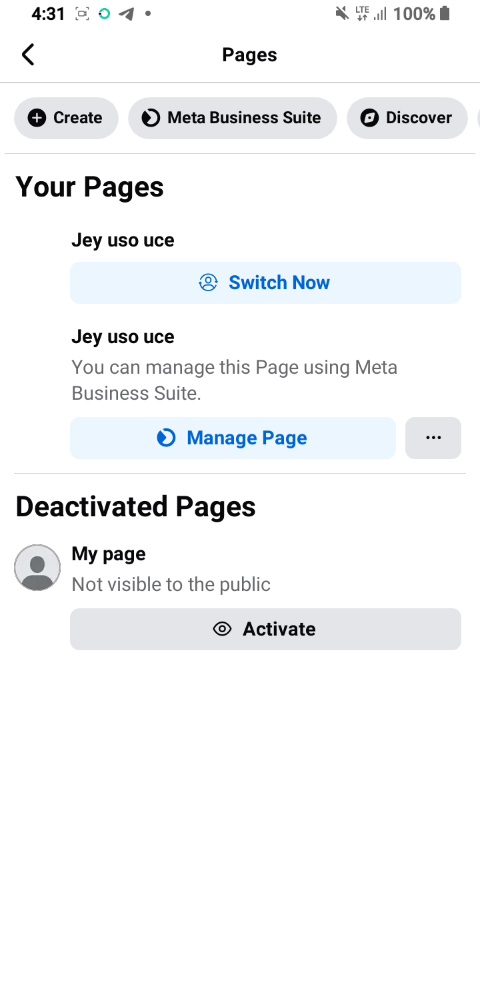Open Manage Page for Jey uso uce

pos(233,438)
